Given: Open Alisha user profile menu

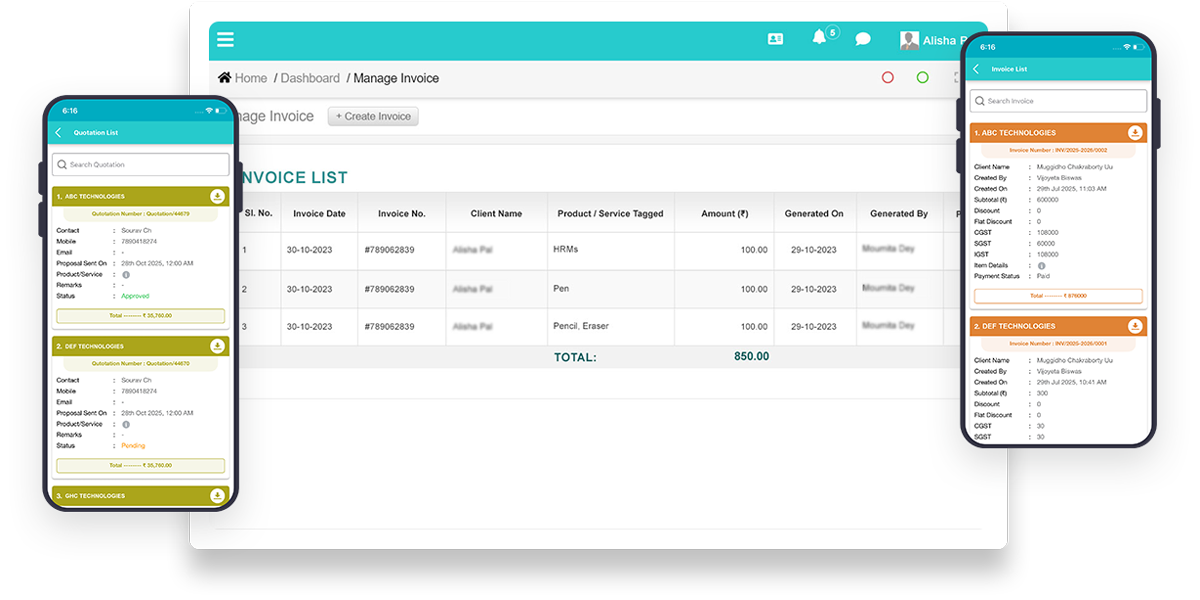Looking at the screenshot, I should [x=930, y=40].
